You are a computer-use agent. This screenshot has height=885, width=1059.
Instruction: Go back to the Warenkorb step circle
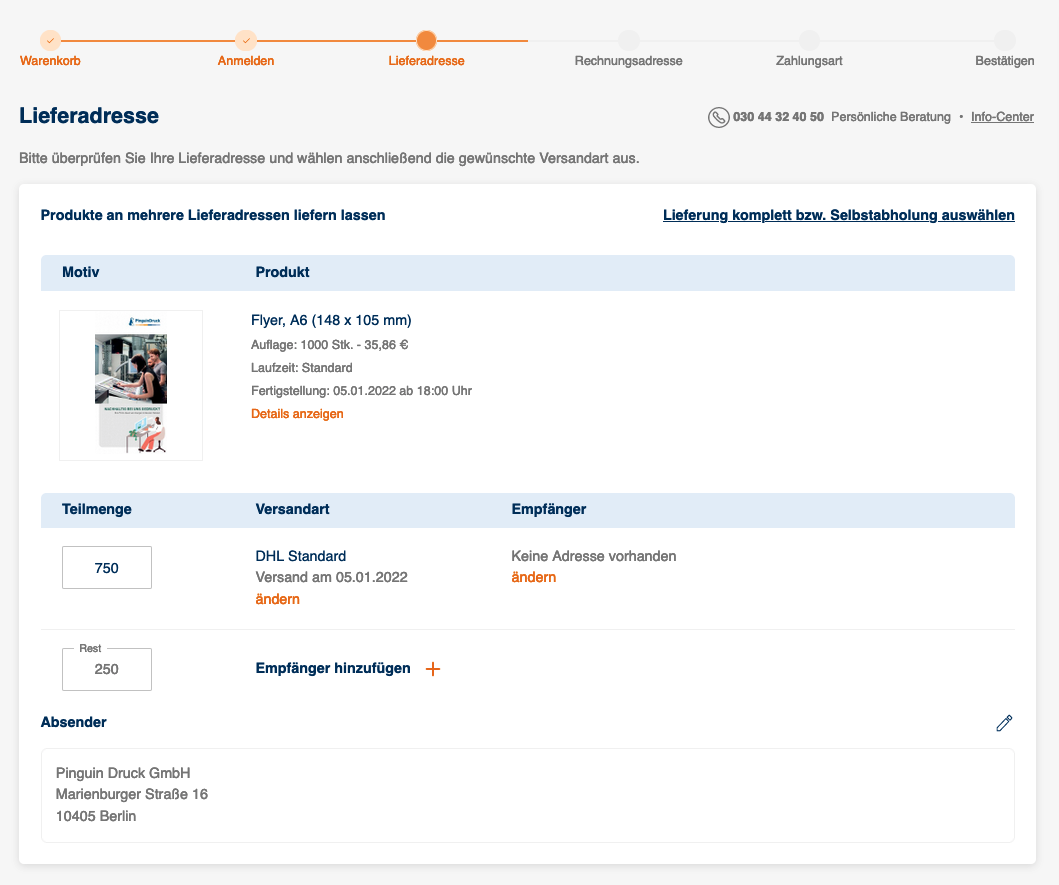point(50,41)
